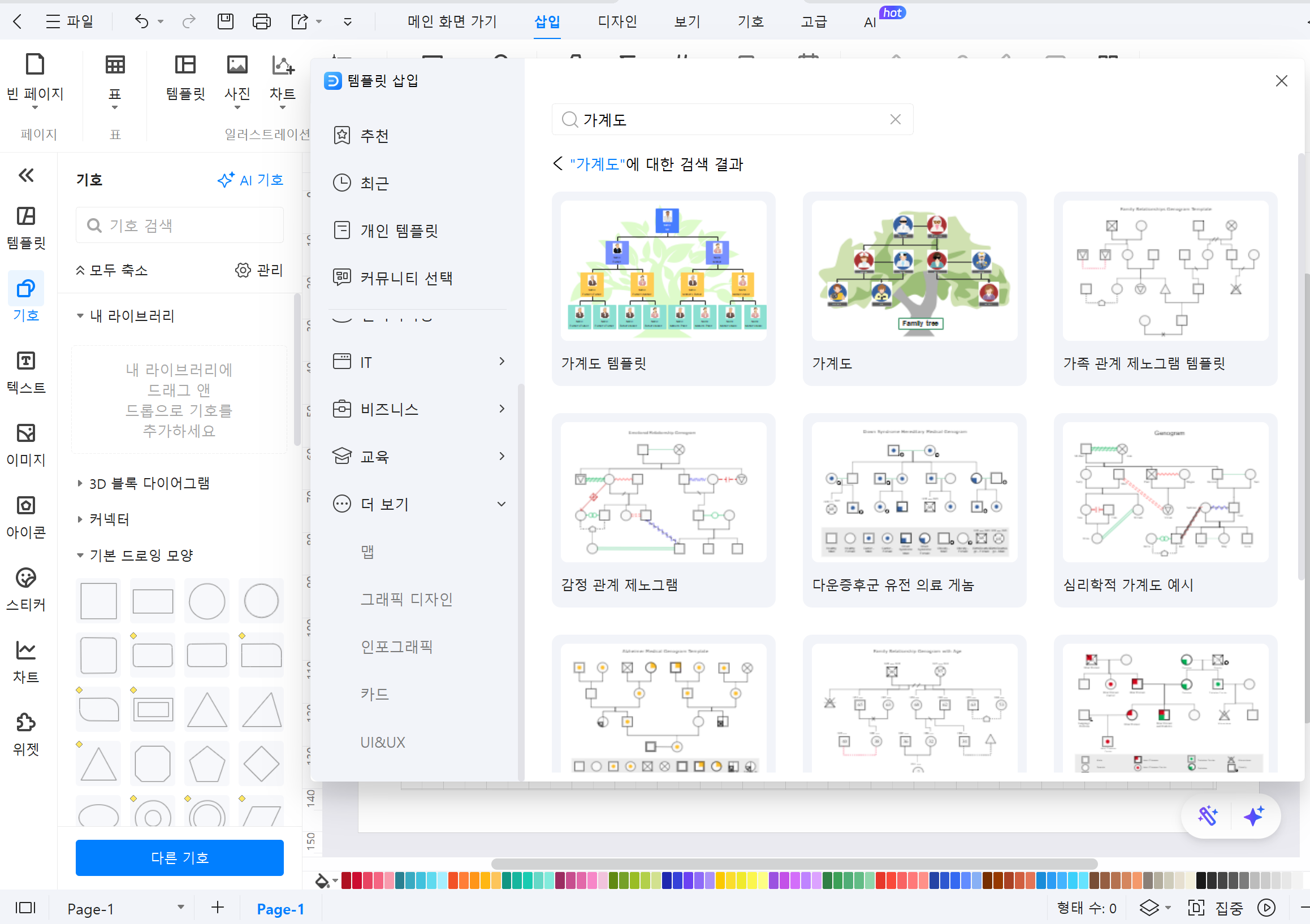Click 모두 축소 to collapse all

point(113,270)
